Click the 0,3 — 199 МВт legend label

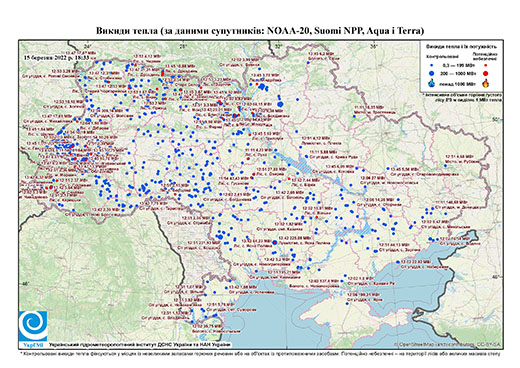[x=458, y=65]
